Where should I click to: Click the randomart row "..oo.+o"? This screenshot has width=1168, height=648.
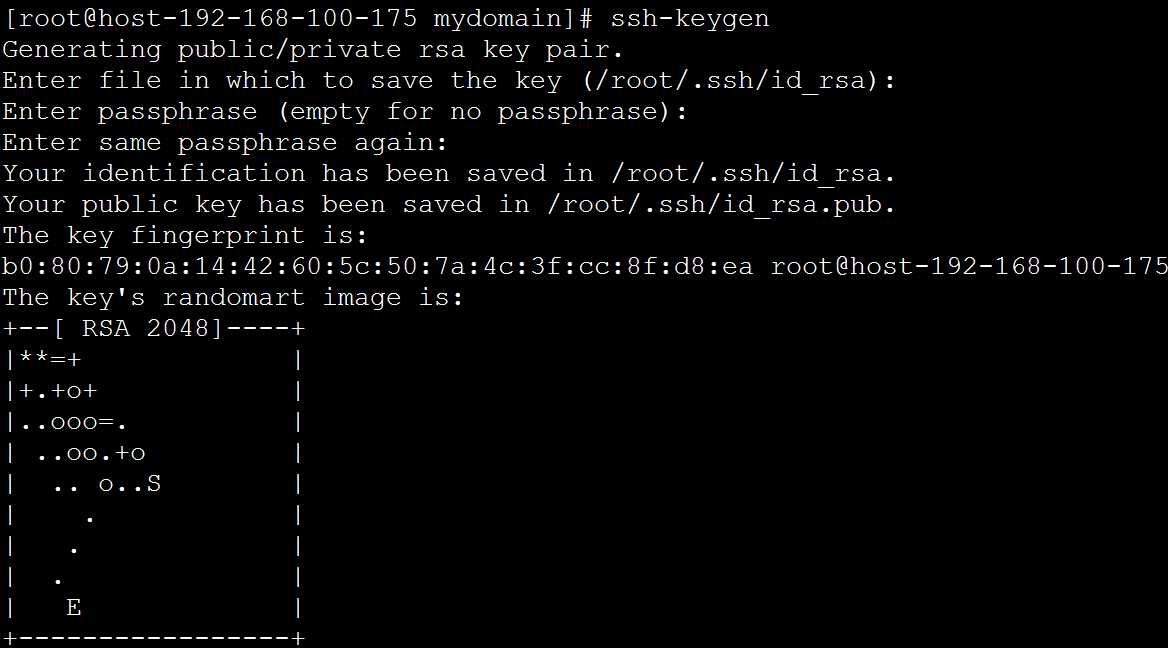pyautogui.click(x=90, y=454)
